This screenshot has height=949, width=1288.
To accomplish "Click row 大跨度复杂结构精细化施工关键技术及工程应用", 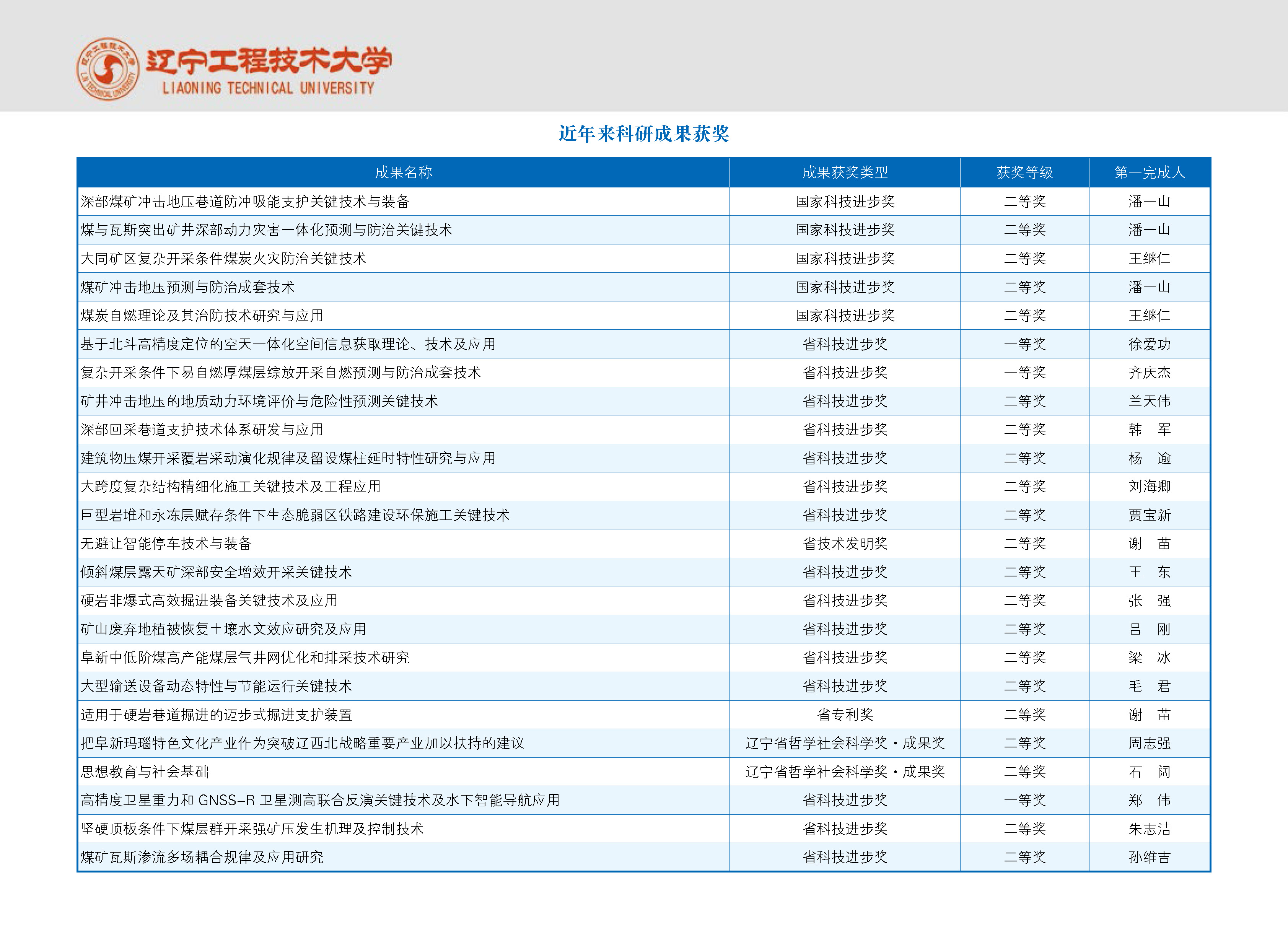I will [x=643, y=487].
